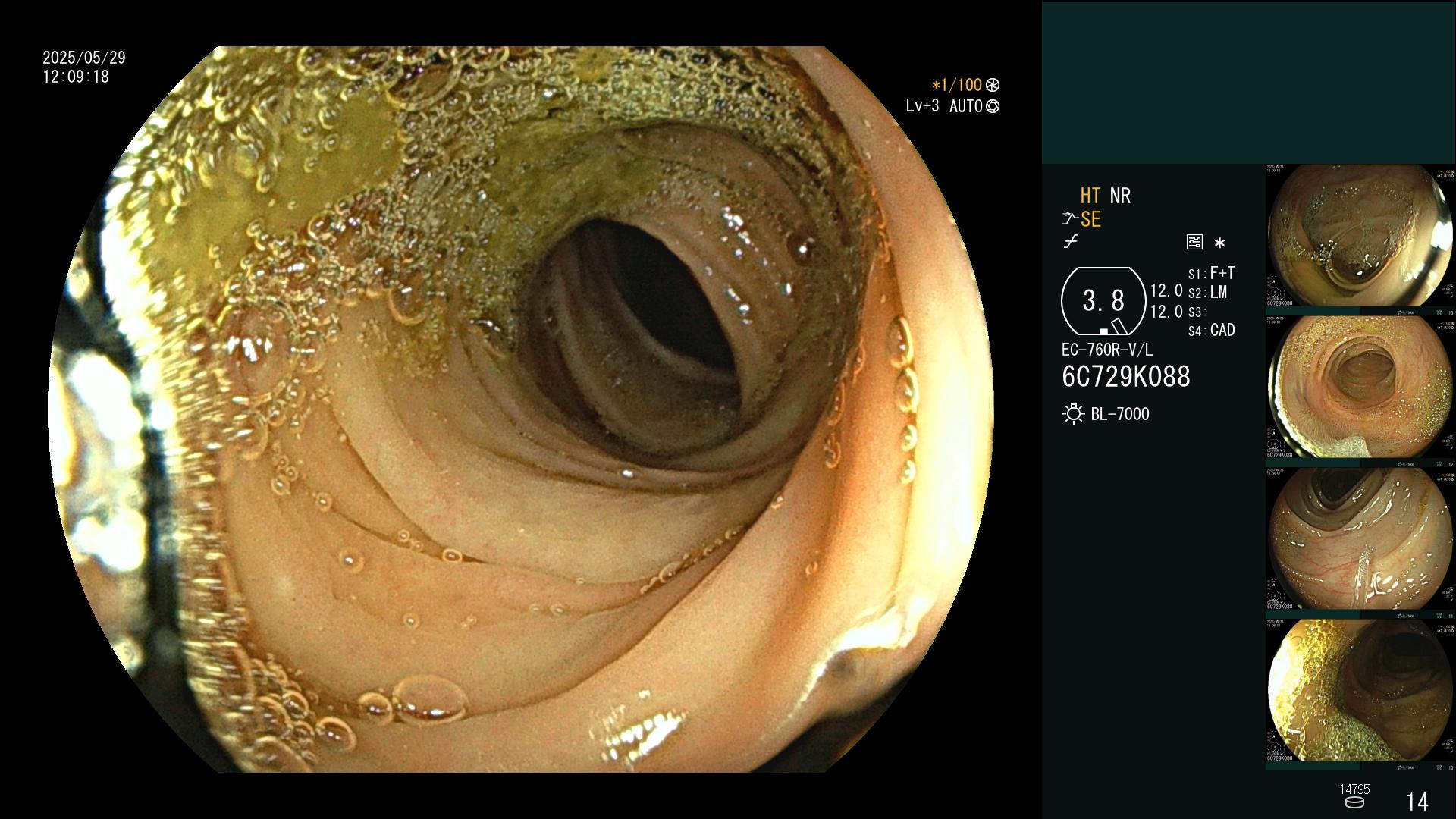Click the time 12:09:18
Image resolution: width=1456 pixels, height=819 pixels.
(x=76, y=77)
